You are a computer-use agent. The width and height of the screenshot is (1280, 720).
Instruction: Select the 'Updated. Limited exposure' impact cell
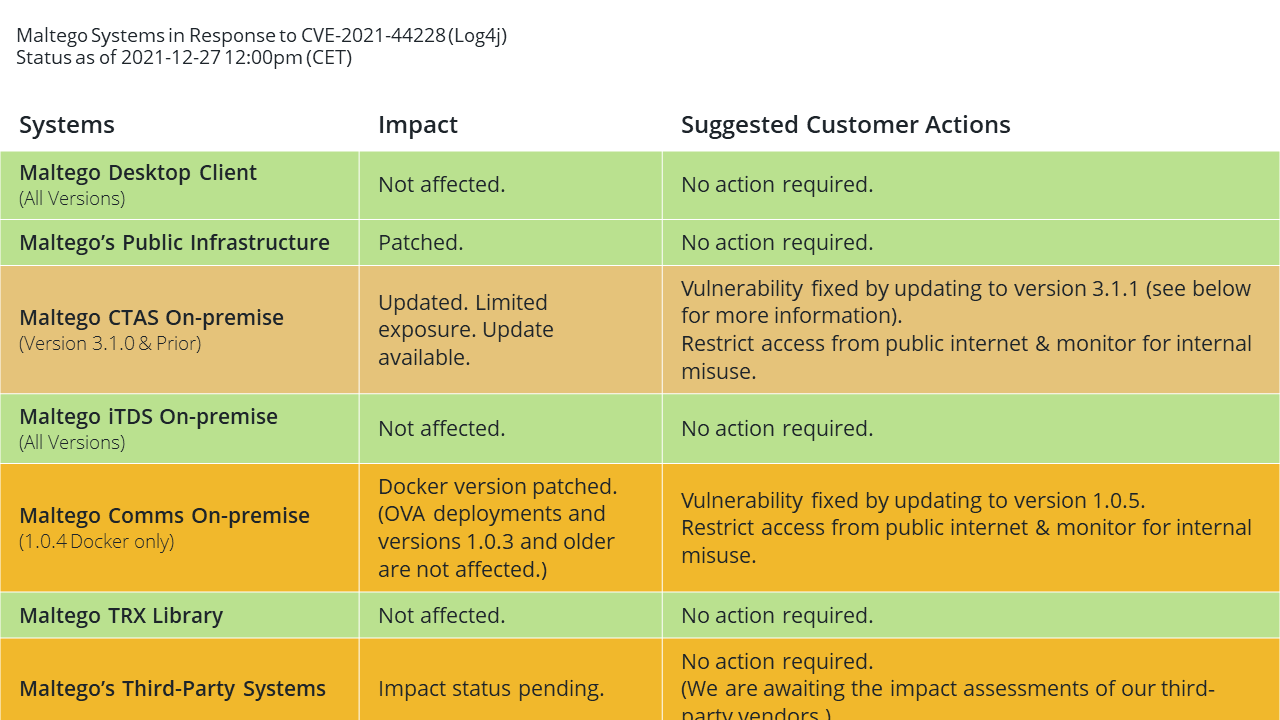coord(511,329)
